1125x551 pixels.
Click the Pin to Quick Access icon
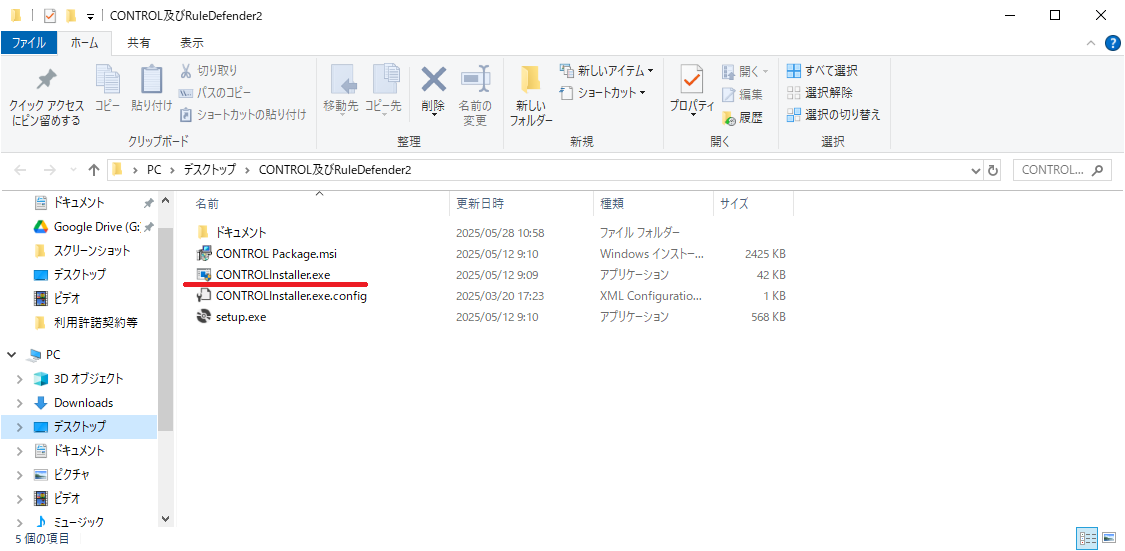[46, 81]
